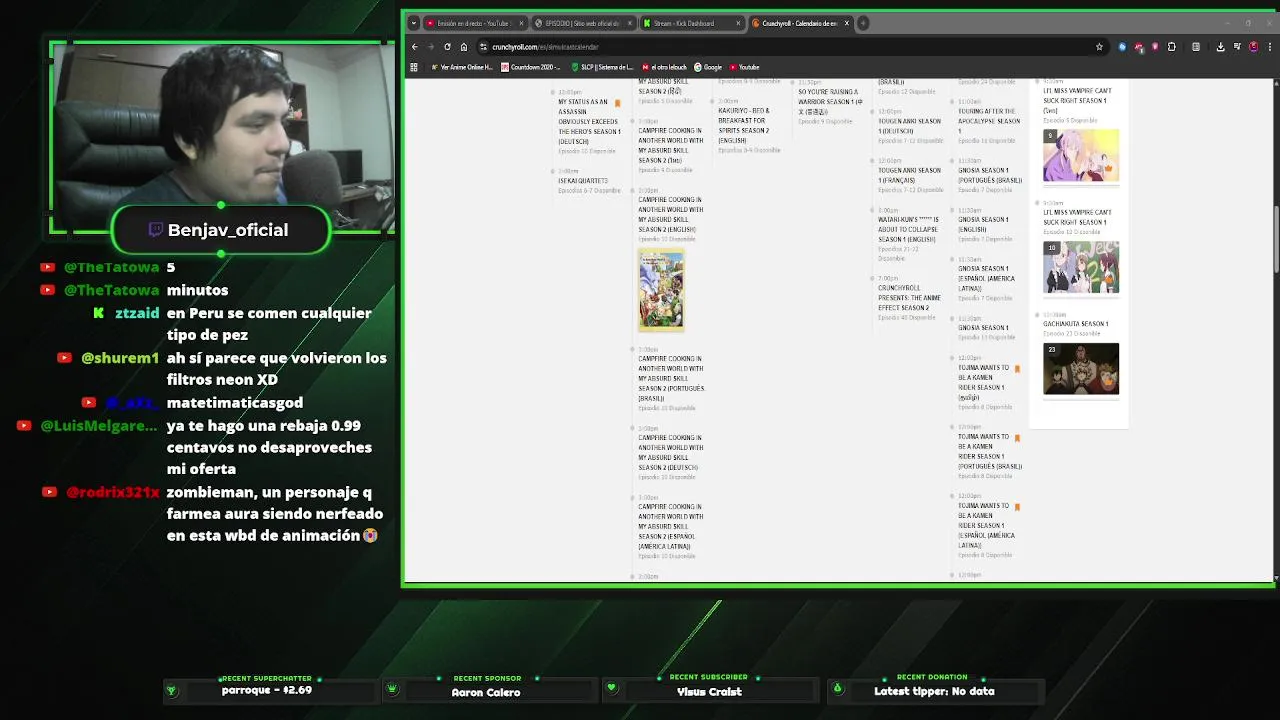Click the Campfire Cooking poster thumbnail

(x=662, y=291)
